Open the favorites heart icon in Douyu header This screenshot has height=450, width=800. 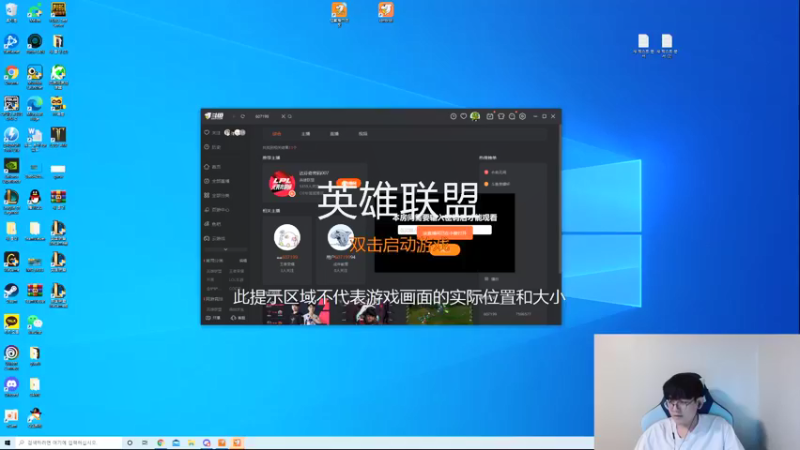coord(463,116)
